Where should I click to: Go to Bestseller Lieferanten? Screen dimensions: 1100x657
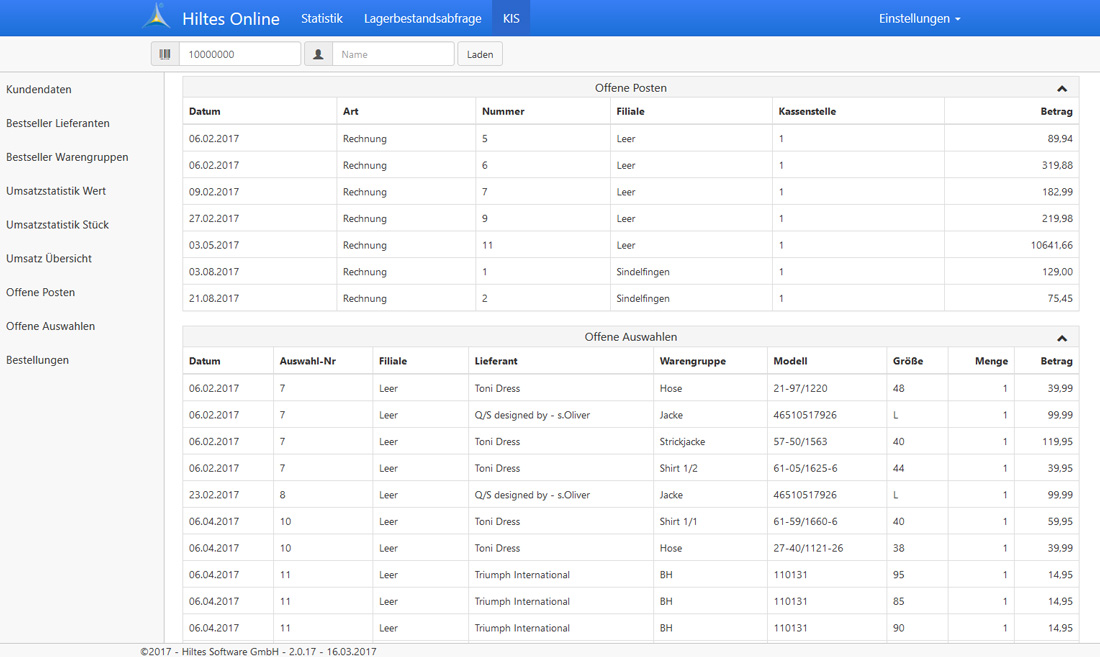click(58, 124)
